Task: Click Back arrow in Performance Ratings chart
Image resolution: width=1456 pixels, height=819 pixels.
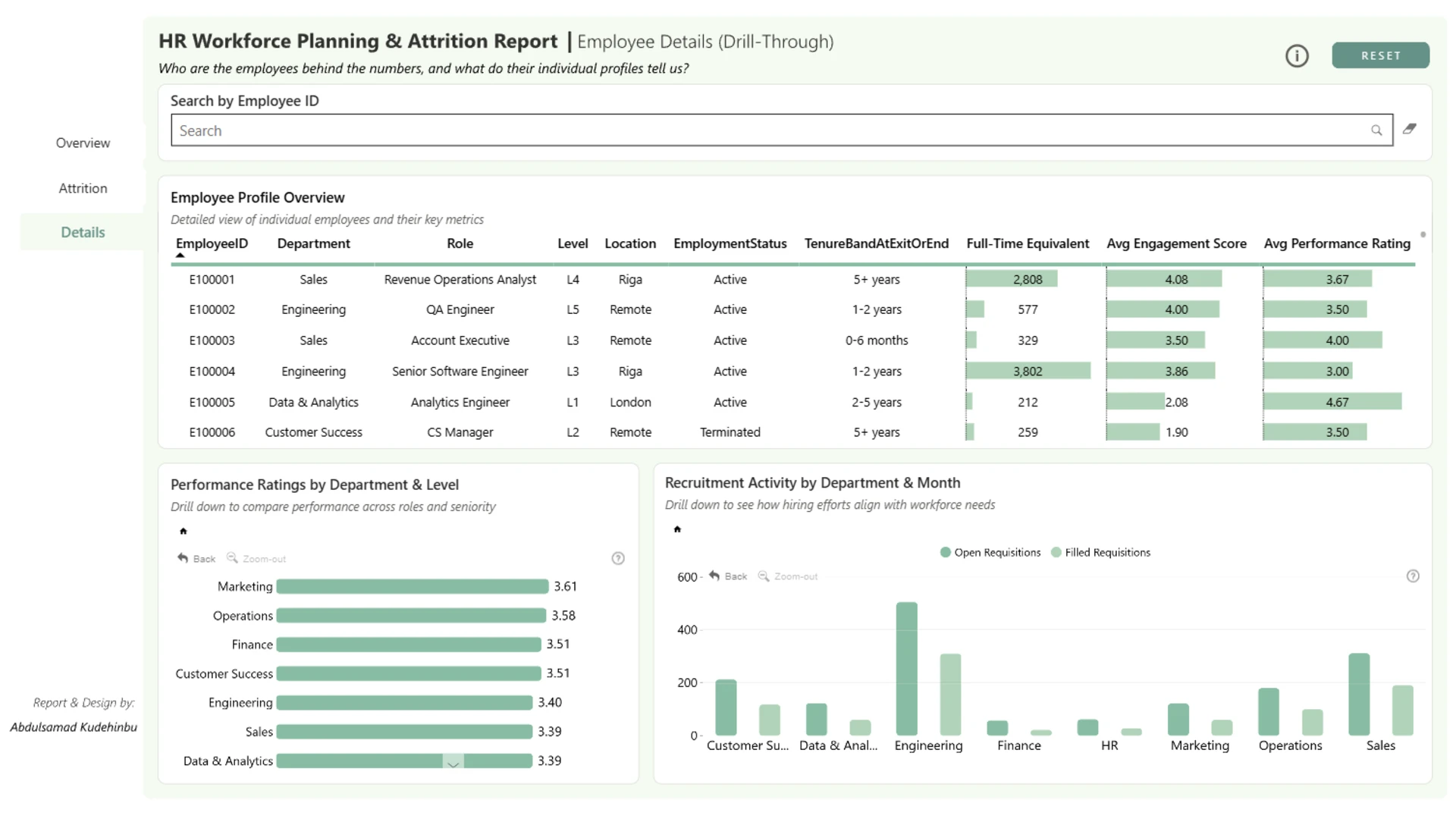Action: coord(196,558)
